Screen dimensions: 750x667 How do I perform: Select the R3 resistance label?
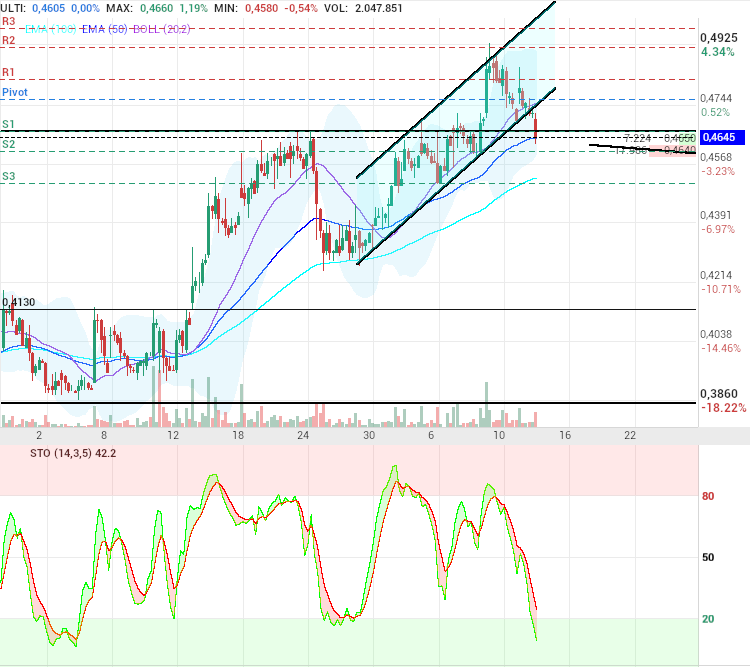click(x=8, y=21)
